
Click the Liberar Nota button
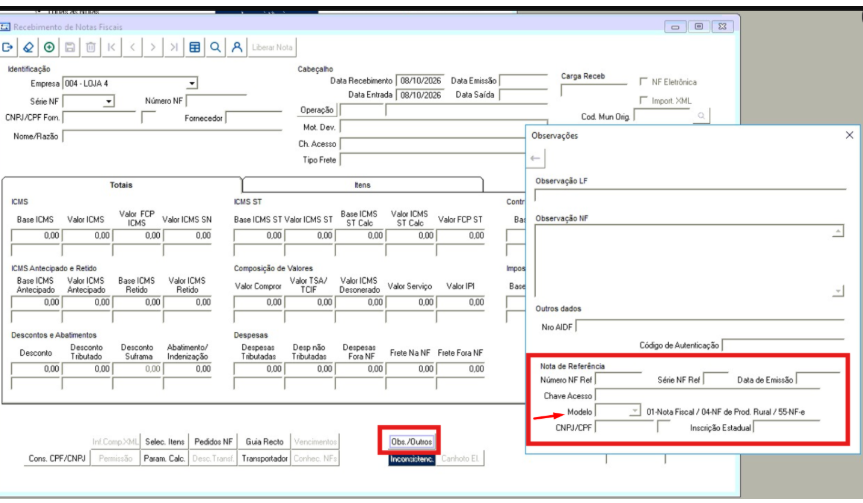272,47
